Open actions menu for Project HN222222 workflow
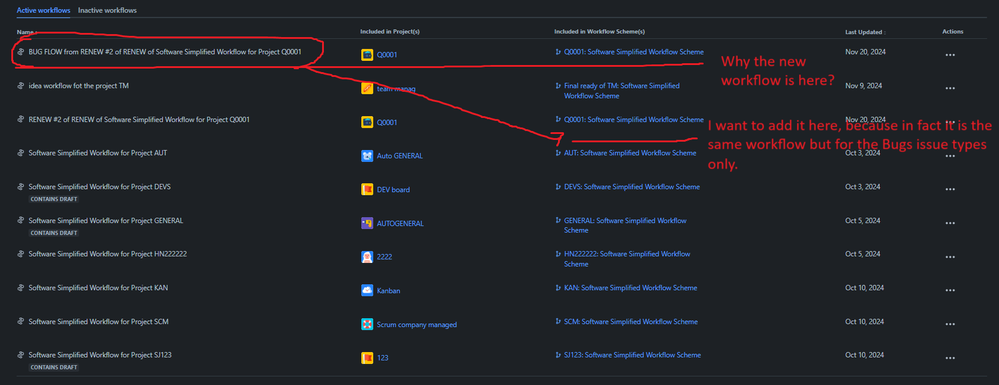Viewport: 999px width, 385px height. coord(950,257)
